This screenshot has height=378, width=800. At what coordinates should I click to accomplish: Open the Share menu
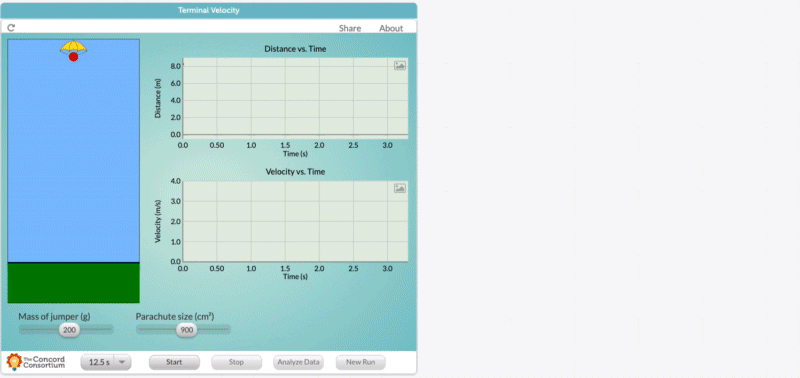tap(350, 28)
